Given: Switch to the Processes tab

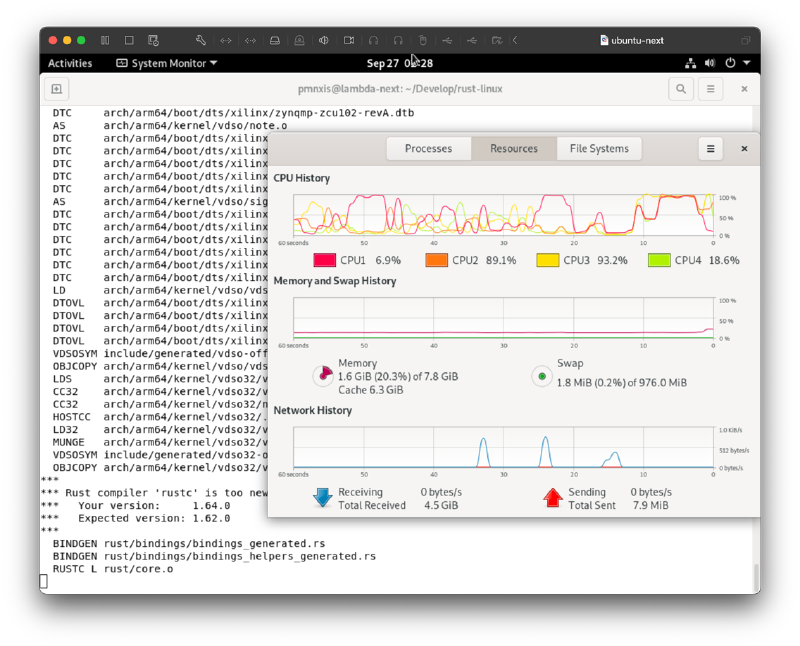Looking at the screenshot, I should 428,148.
